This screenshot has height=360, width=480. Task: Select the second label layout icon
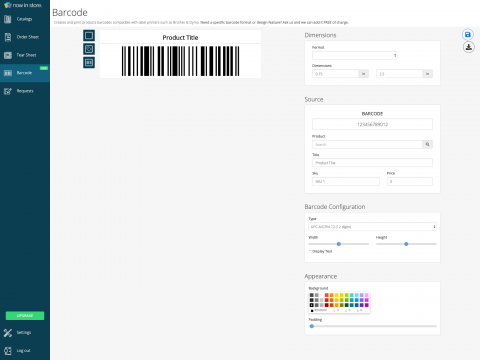click(x=89, y=49)
